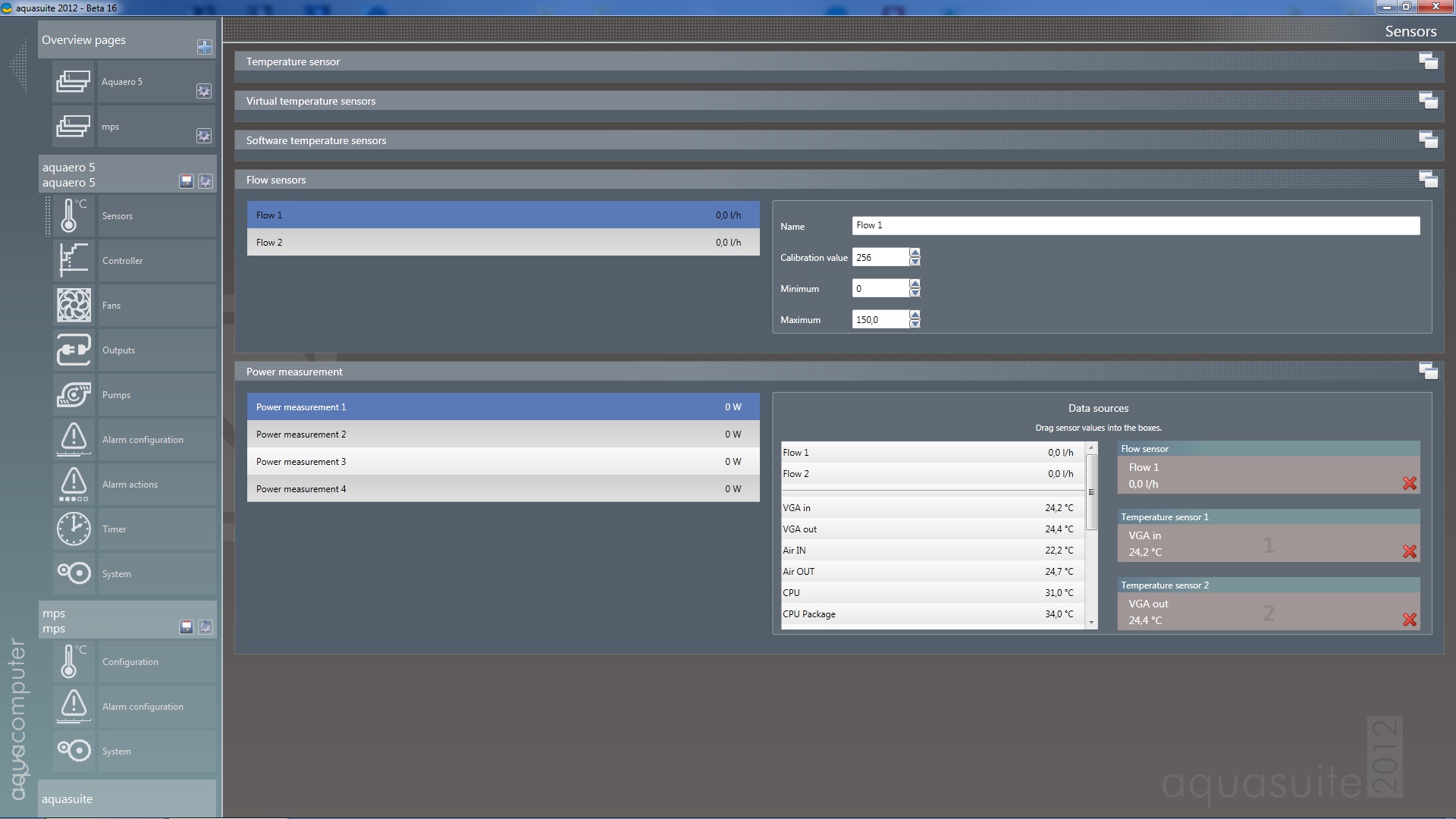Screen dimensions: 1456x819
Task: Open Alarm configuration under aquaero 5
Action: 143,440
